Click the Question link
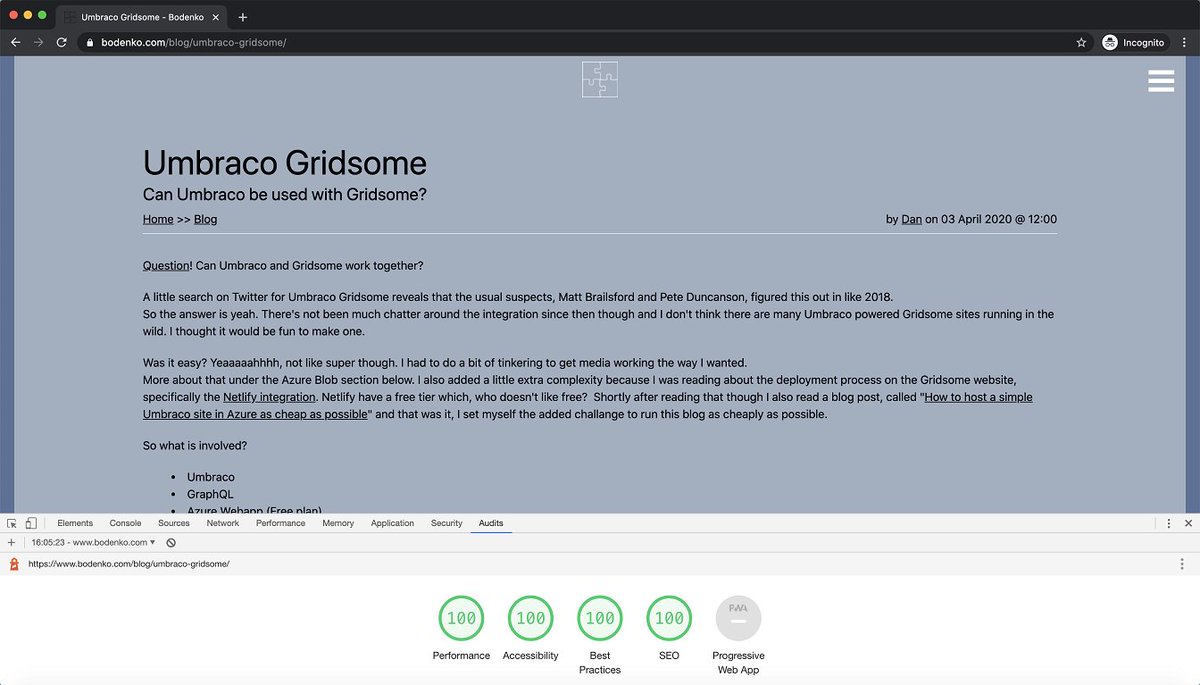Image resolution: width=1200 pixels, height=685 pixels. (x=166, y=266)
